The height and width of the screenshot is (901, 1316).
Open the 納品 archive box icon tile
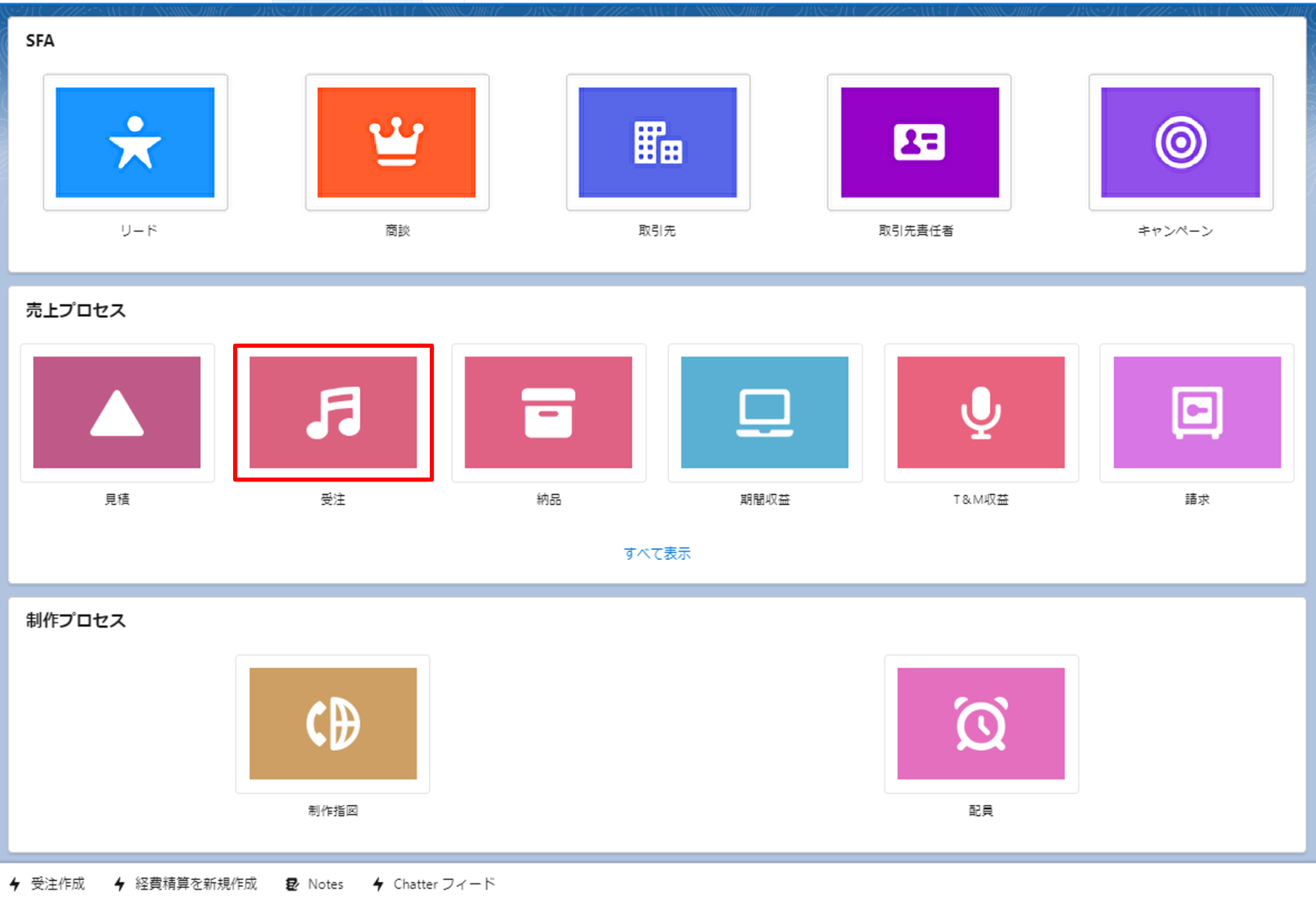pos(548,412)
